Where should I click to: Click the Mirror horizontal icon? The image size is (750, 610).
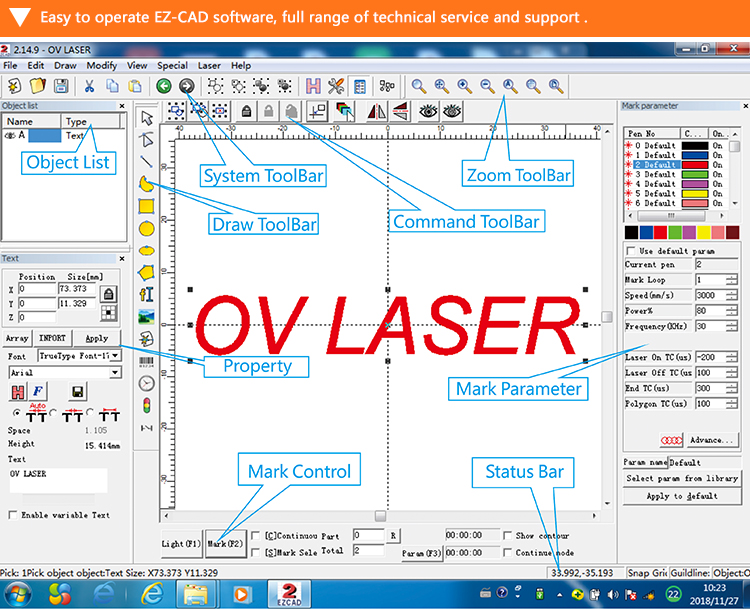[377, 111]
